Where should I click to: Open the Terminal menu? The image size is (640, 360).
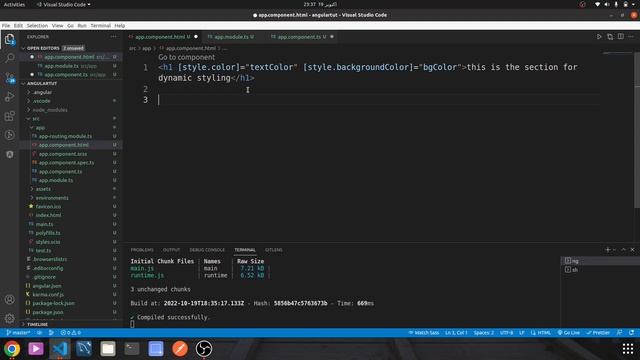[100, 25]
